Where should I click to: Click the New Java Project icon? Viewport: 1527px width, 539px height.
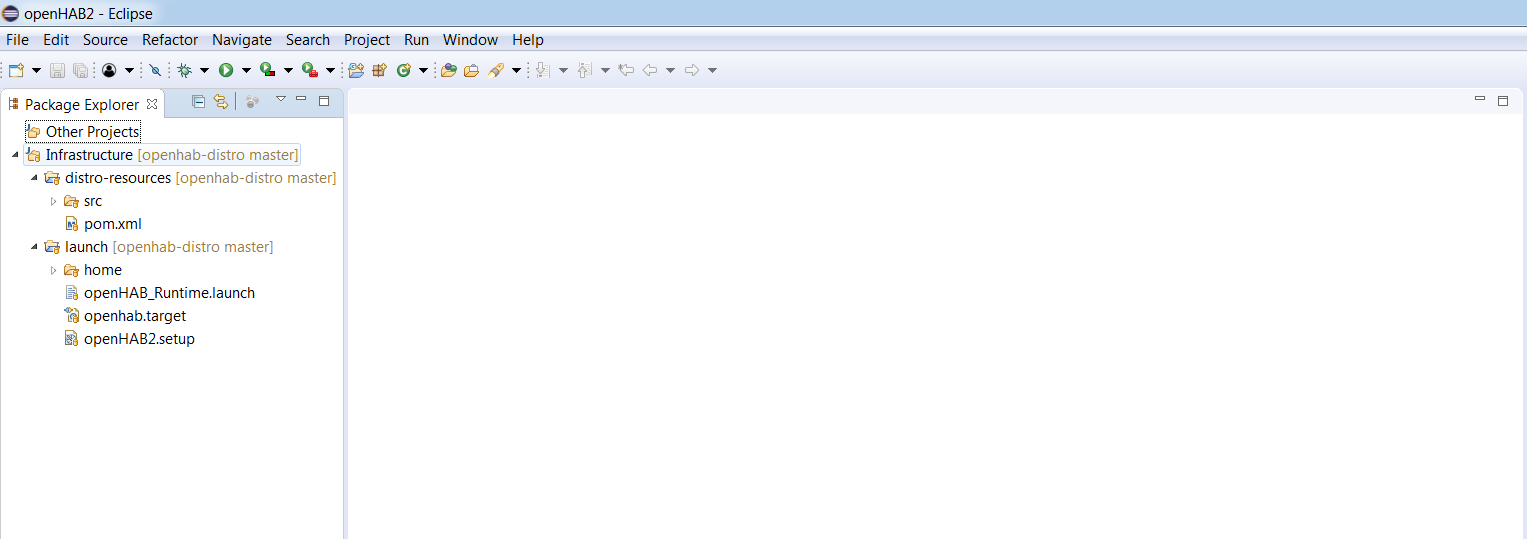pos(356,70)
